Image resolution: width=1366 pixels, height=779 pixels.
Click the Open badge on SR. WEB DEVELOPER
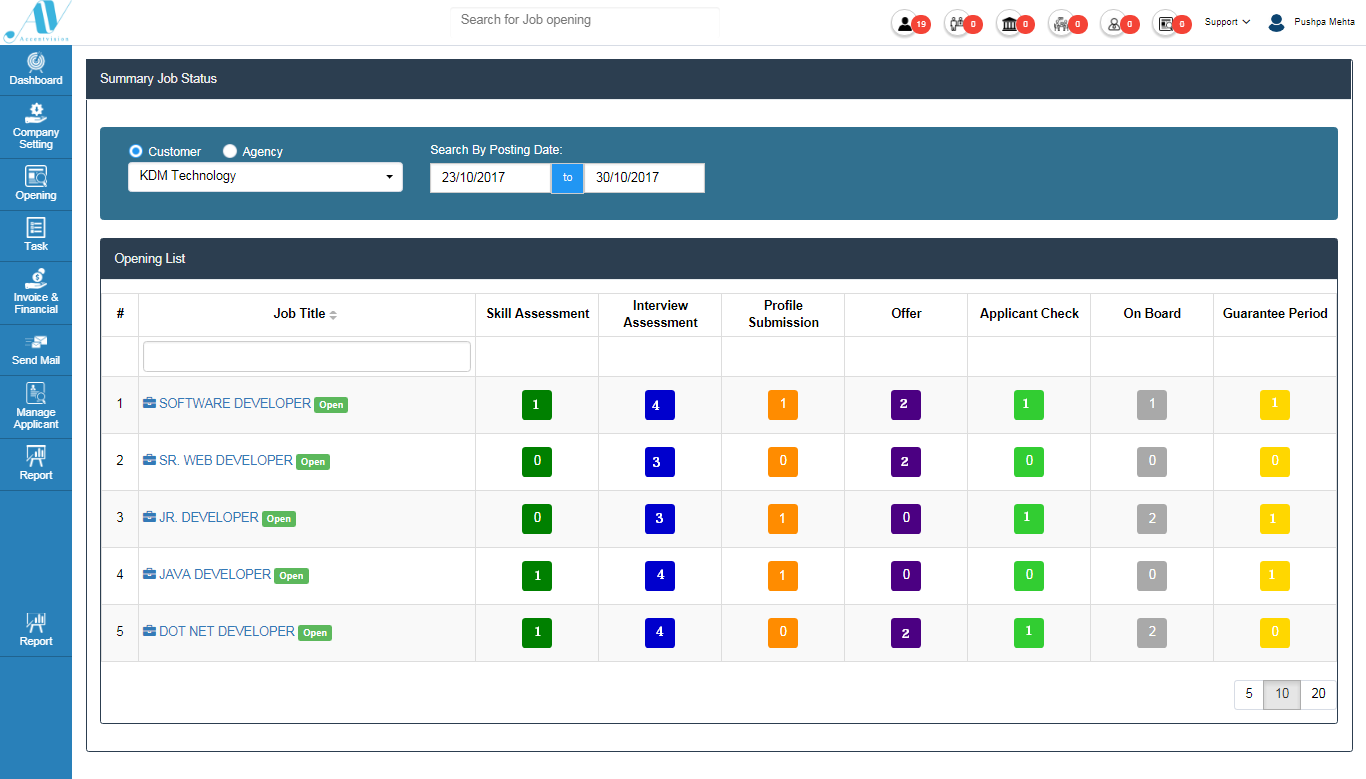click(x=313, y=462)
